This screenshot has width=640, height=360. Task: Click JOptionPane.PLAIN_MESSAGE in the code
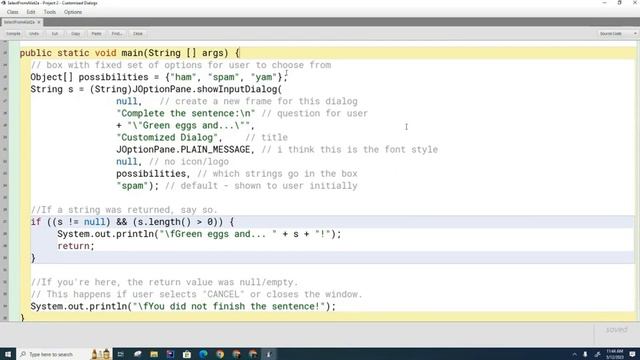point(183,149)
